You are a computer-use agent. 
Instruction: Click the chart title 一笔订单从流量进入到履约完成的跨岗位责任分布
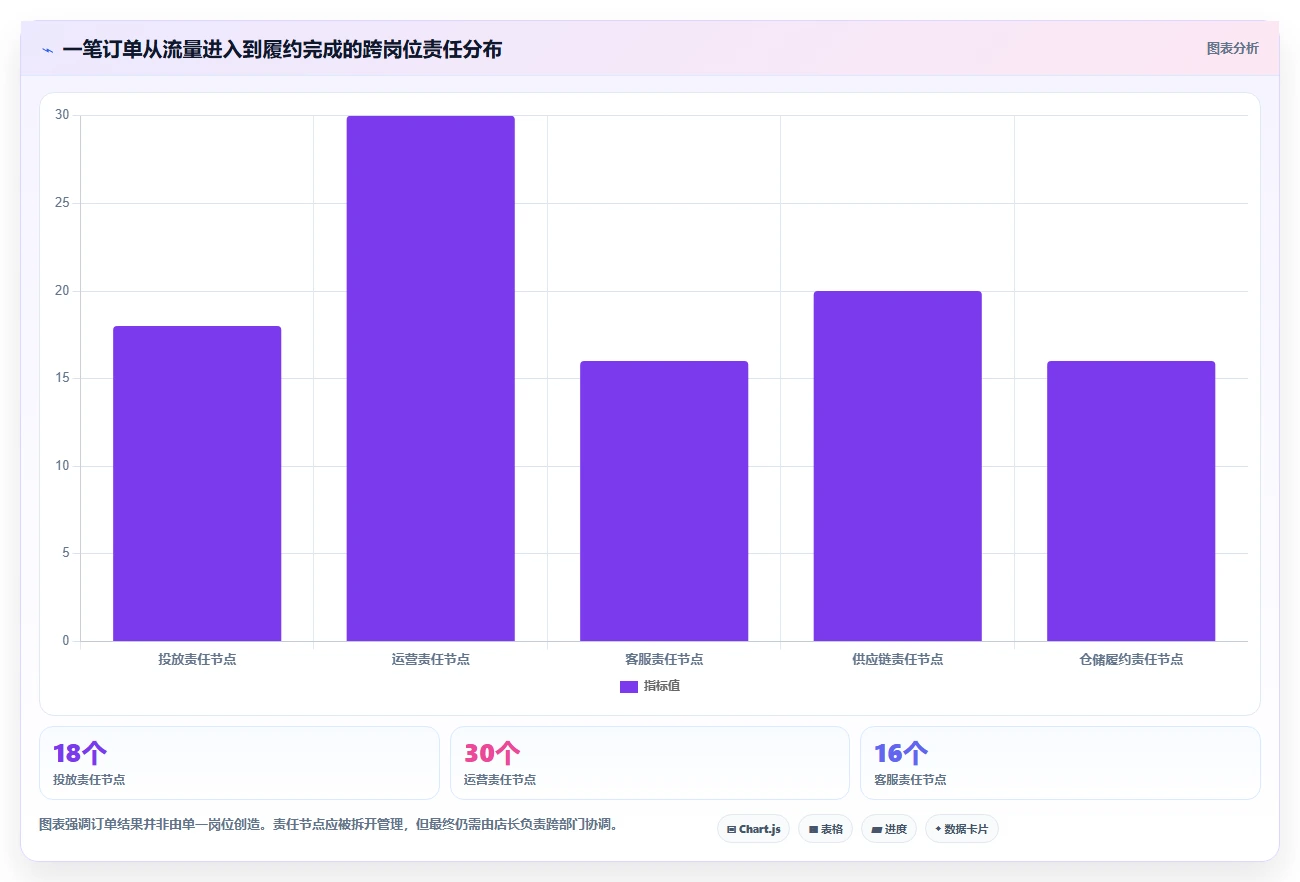(x=282, y=49)
